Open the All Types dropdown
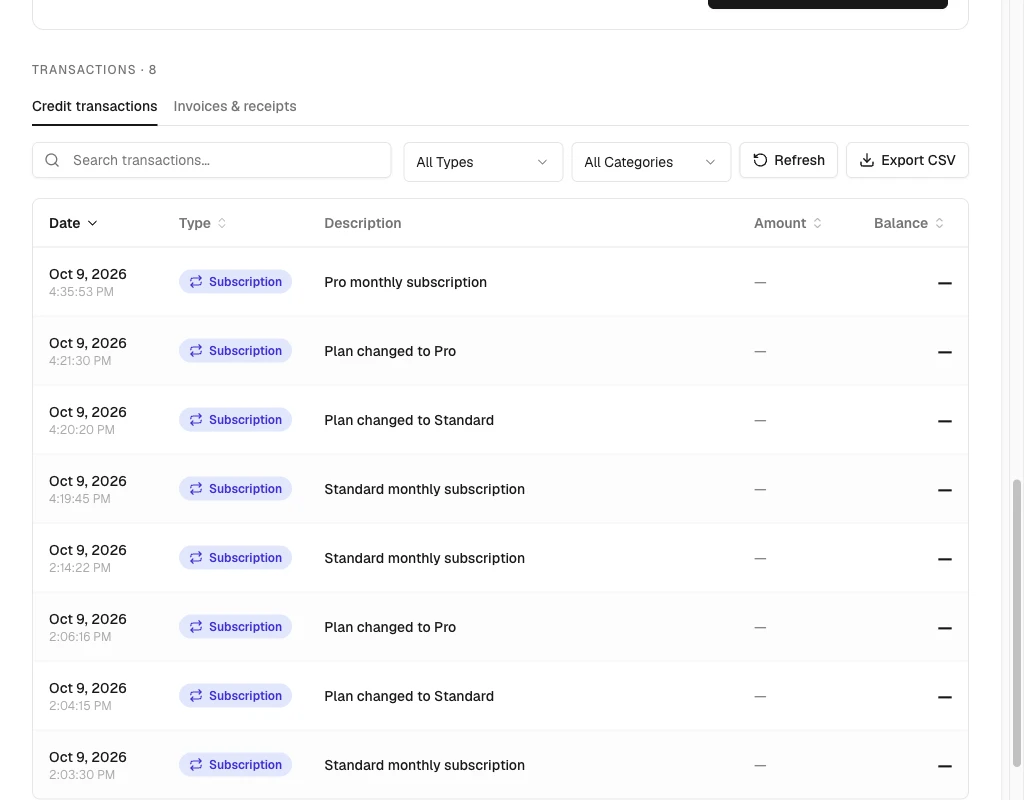The height and width of the screenshot is (800, 1024). tap(483, 162)
